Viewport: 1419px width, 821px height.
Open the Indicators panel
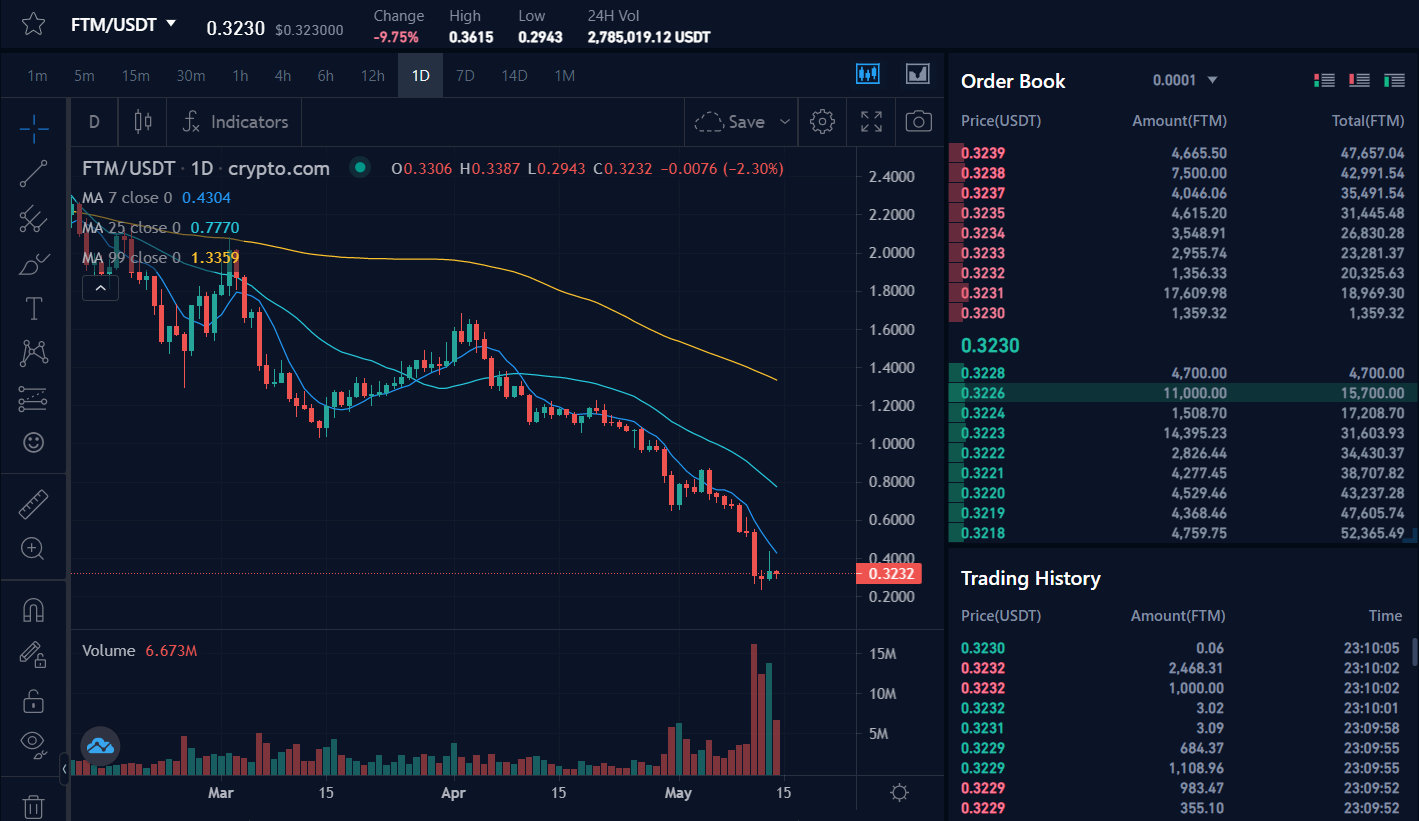point(233,121)
